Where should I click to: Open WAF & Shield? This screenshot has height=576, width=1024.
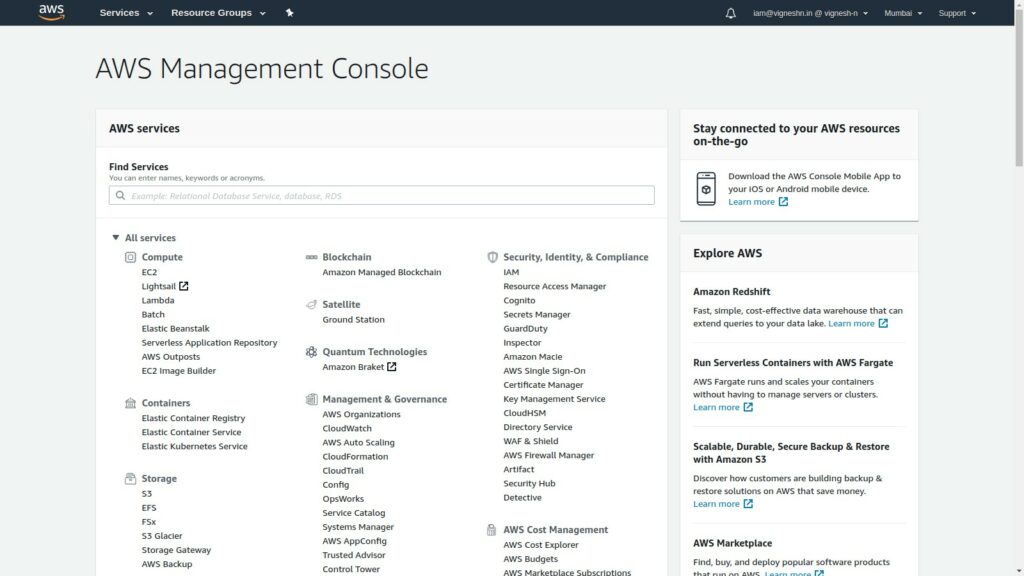[530, 441]
